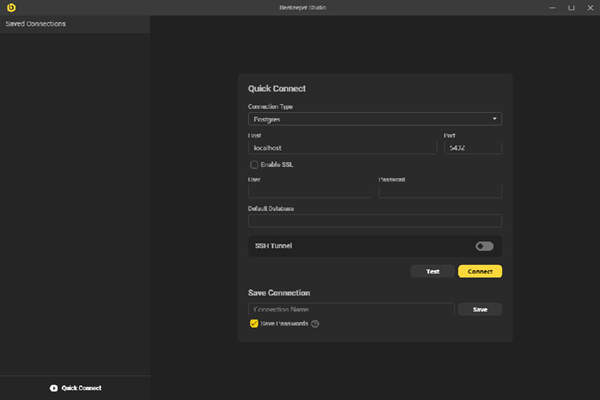Click into the Port field
The height and width of the screenshot is (400, 600).
click(x=472, y=147)
